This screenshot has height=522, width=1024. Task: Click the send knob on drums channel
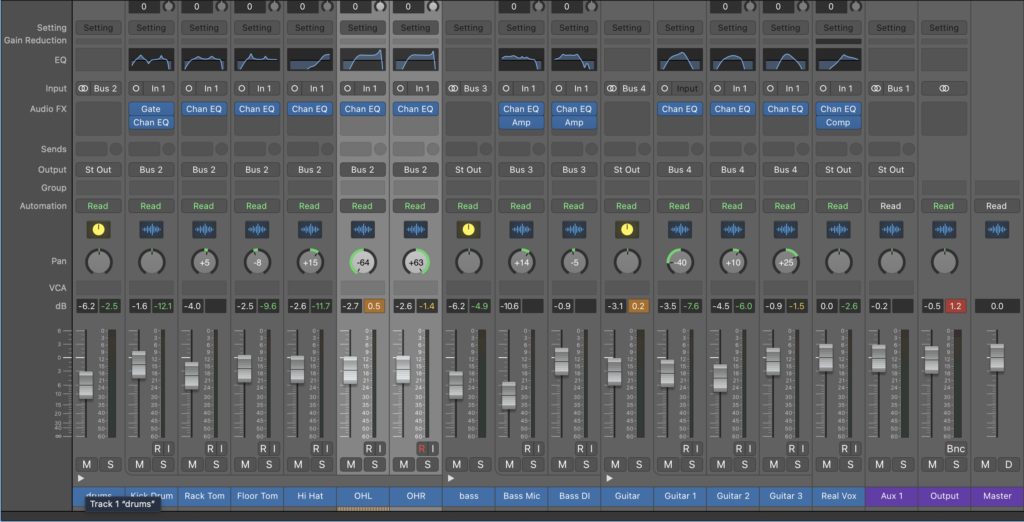pos(116,149)
